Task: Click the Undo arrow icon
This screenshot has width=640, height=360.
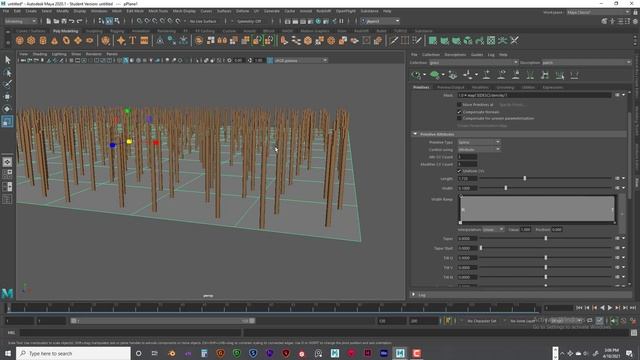Action: (x=72, y=21)
